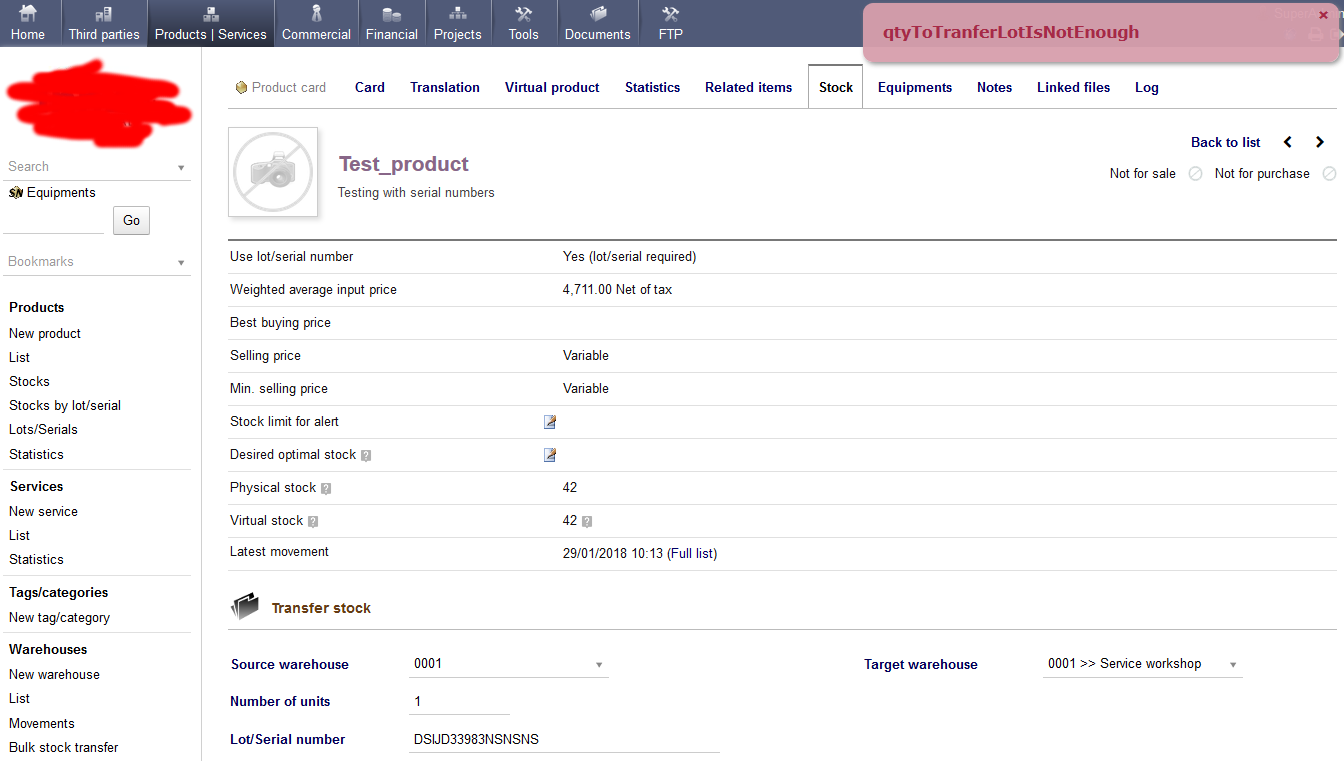
Task: Click help icon next to Physical stock
Action: coord(326,489)
